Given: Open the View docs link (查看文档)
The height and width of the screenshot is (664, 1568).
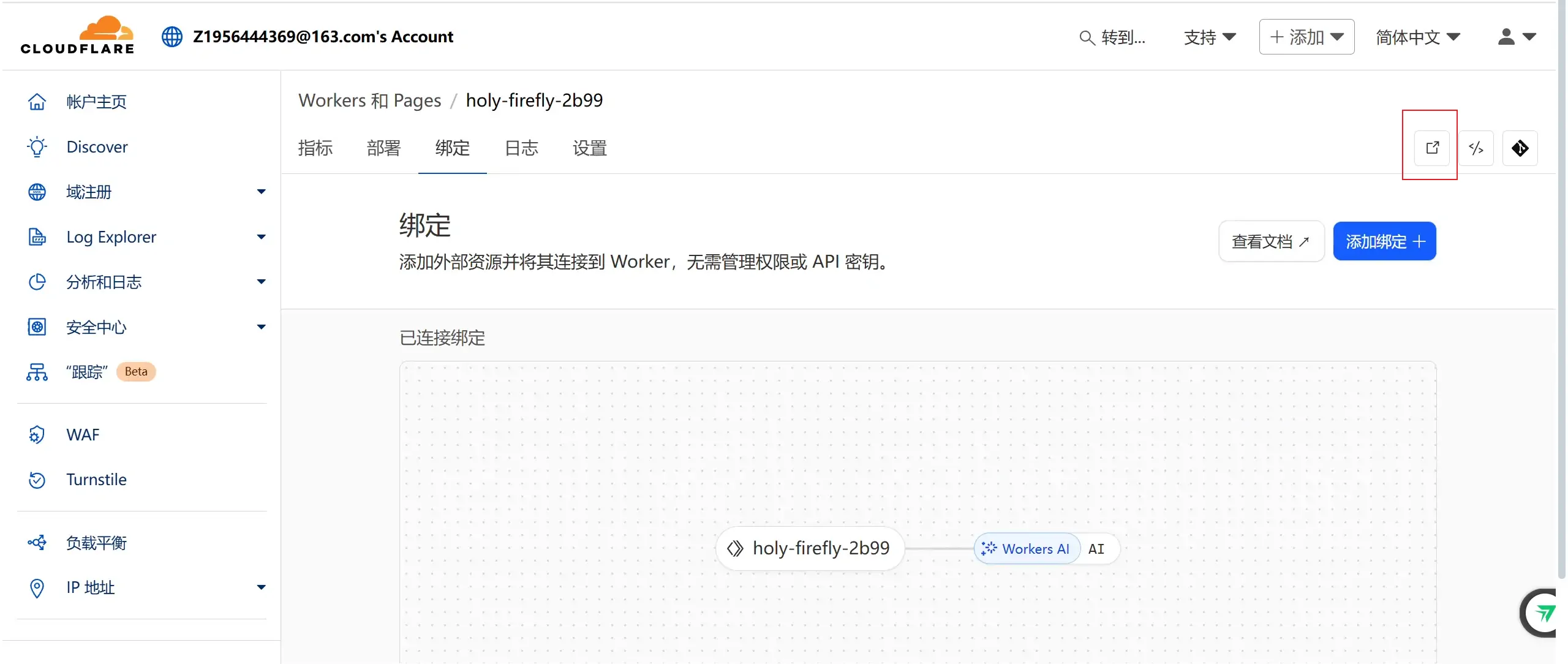Looking at the screenshot, I should tap(1271, 241).
